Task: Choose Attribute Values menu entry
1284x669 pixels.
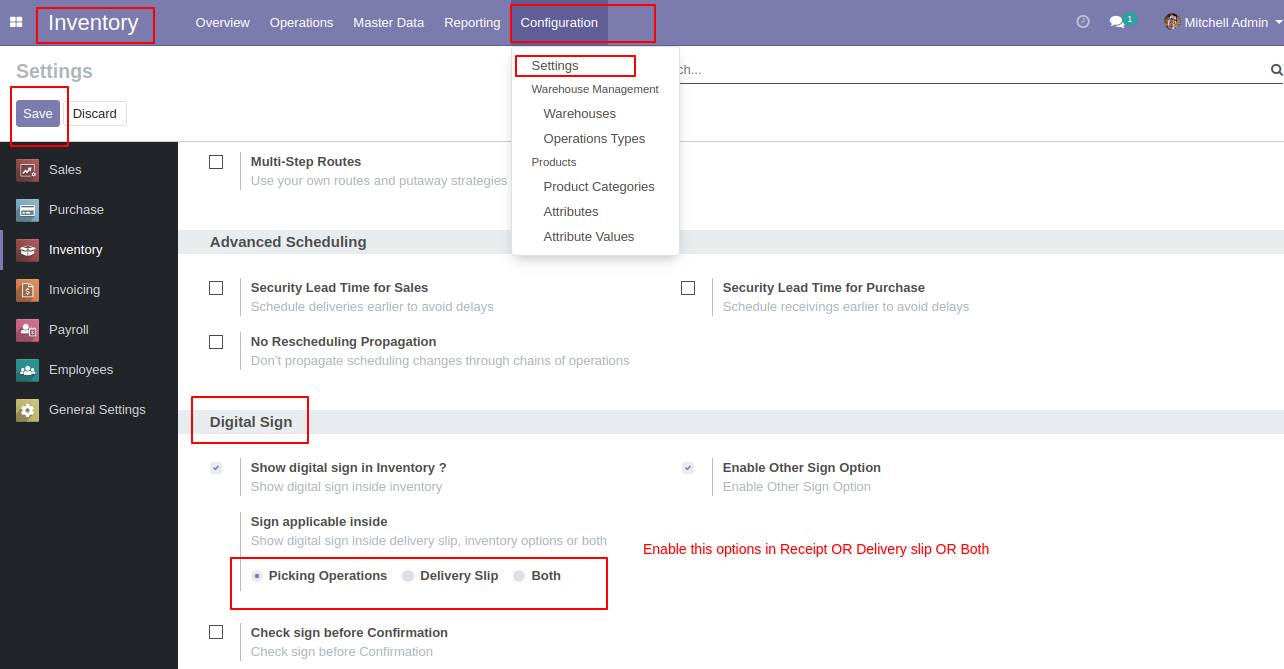Action: pyautogui.click(x=589, y=237)
